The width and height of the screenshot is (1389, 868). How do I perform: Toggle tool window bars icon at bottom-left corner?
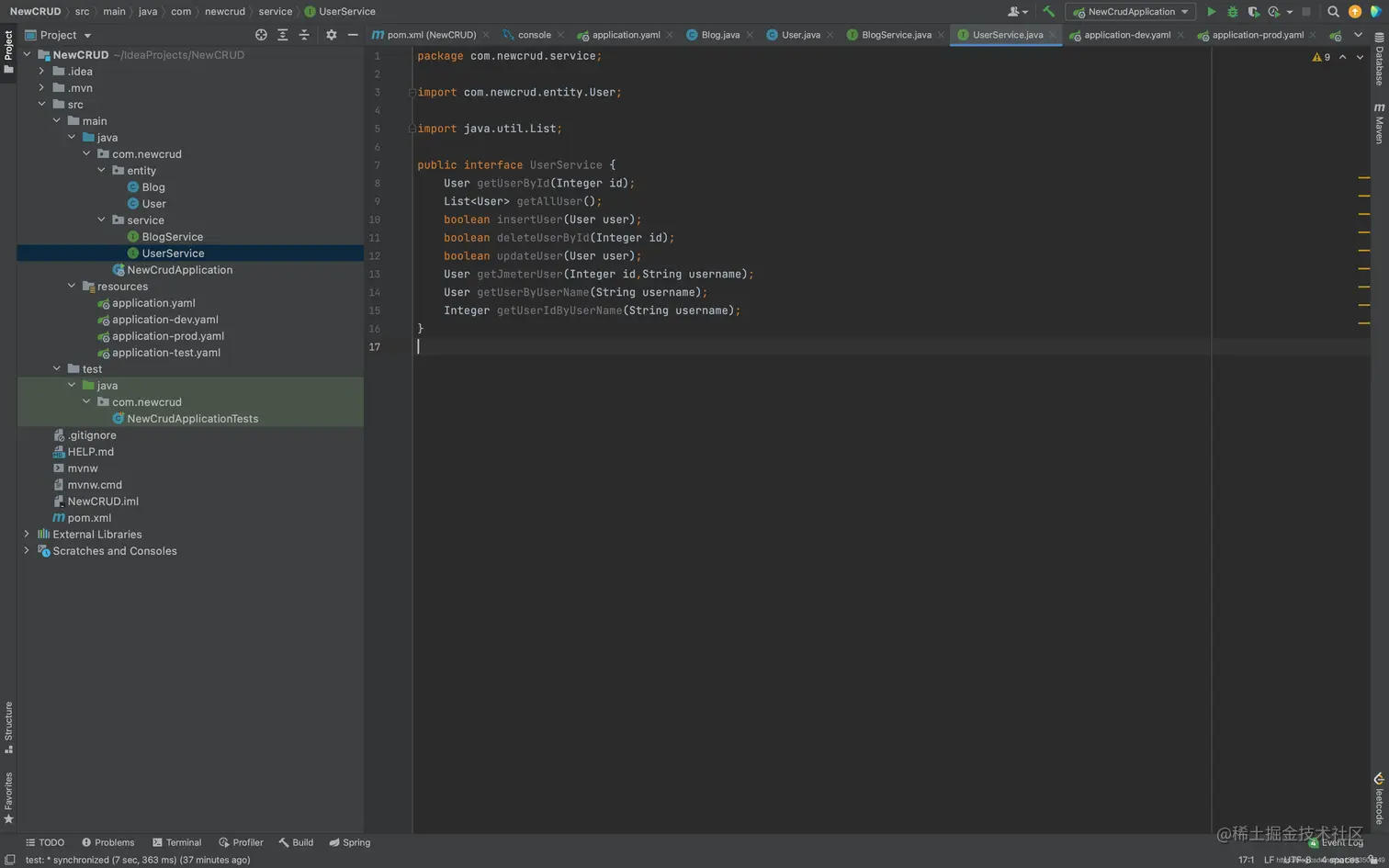[x=9, y=860]
